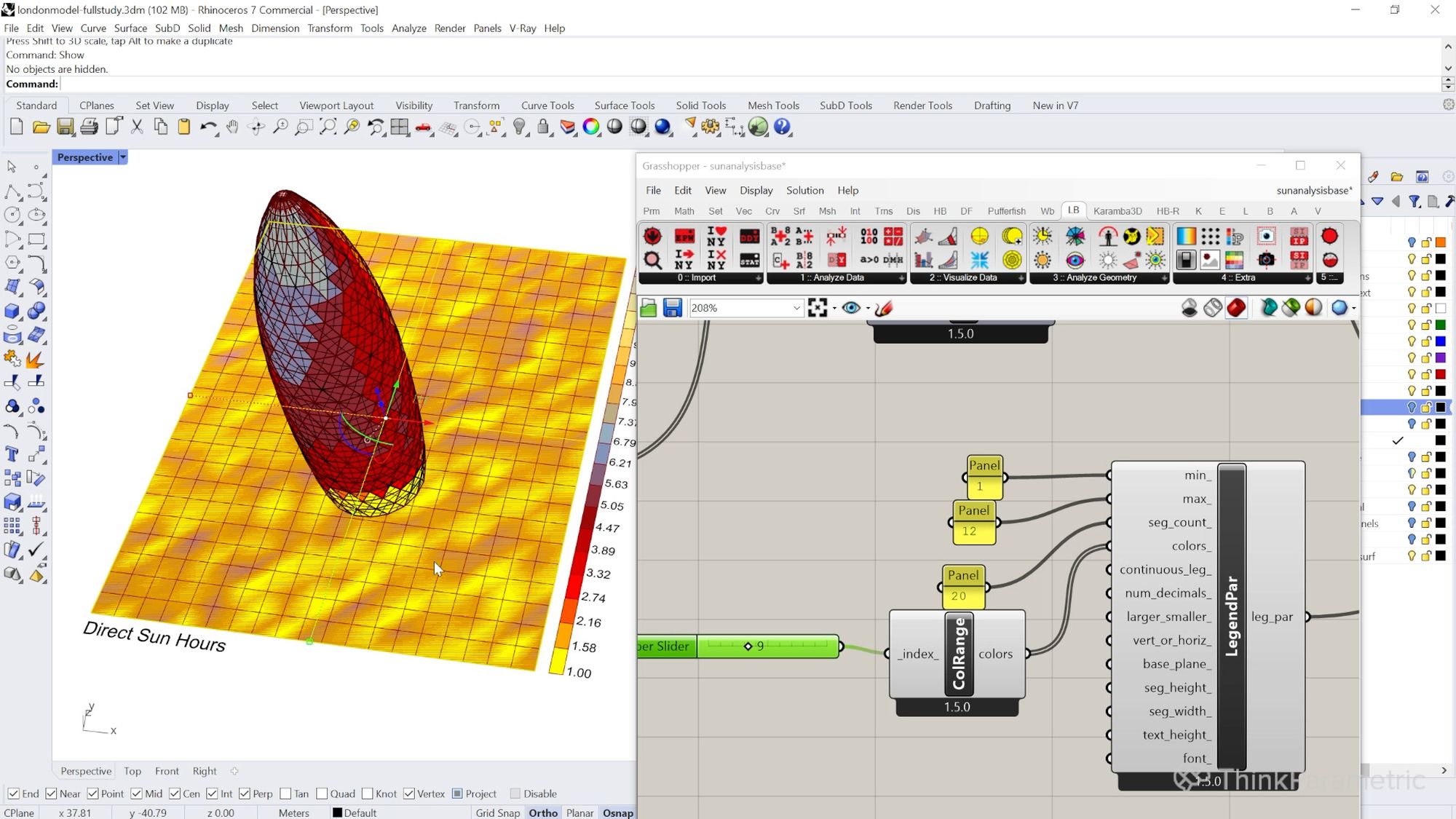Click the Grid Snap status button
This screenshot has height=819, width=1456.
point(498,812)
